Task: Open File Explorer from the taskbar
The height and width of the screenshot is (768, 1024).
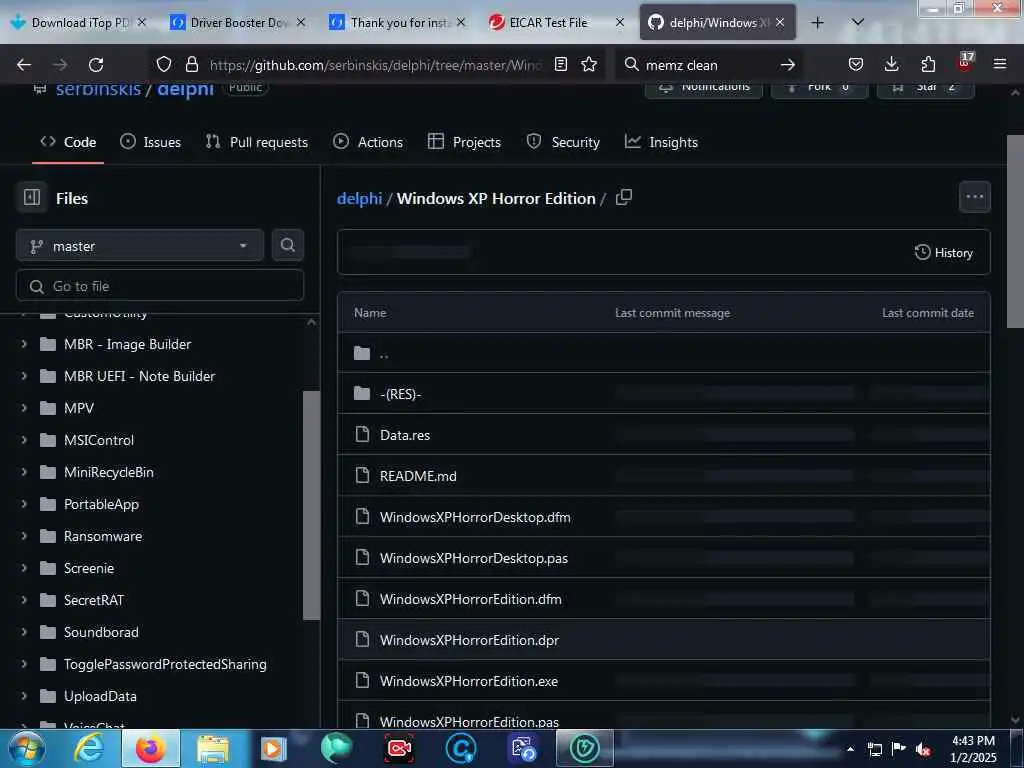Action: click(x=213, y=748)
